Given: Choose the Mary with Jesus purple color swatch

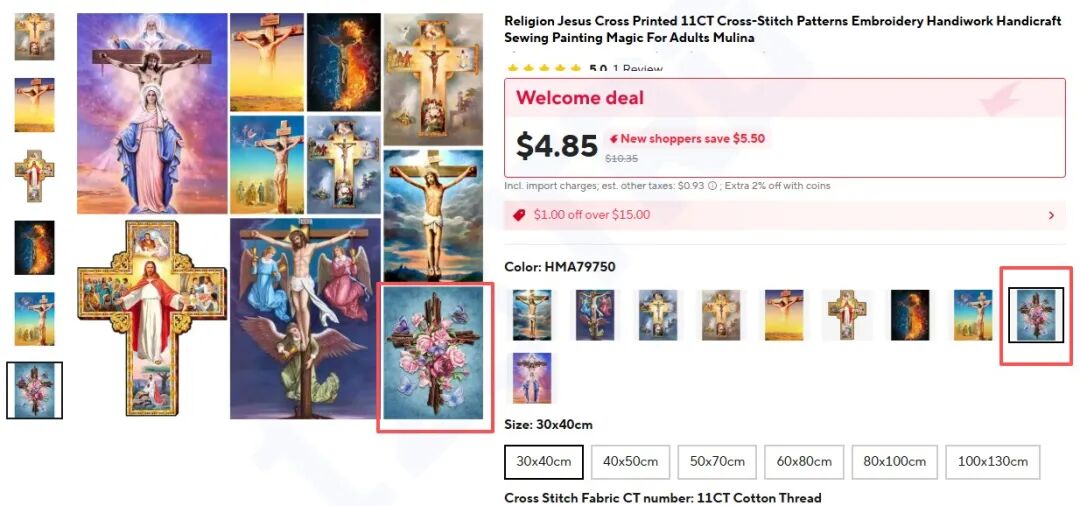Looking at the screenshot, I should coord(532,378).
